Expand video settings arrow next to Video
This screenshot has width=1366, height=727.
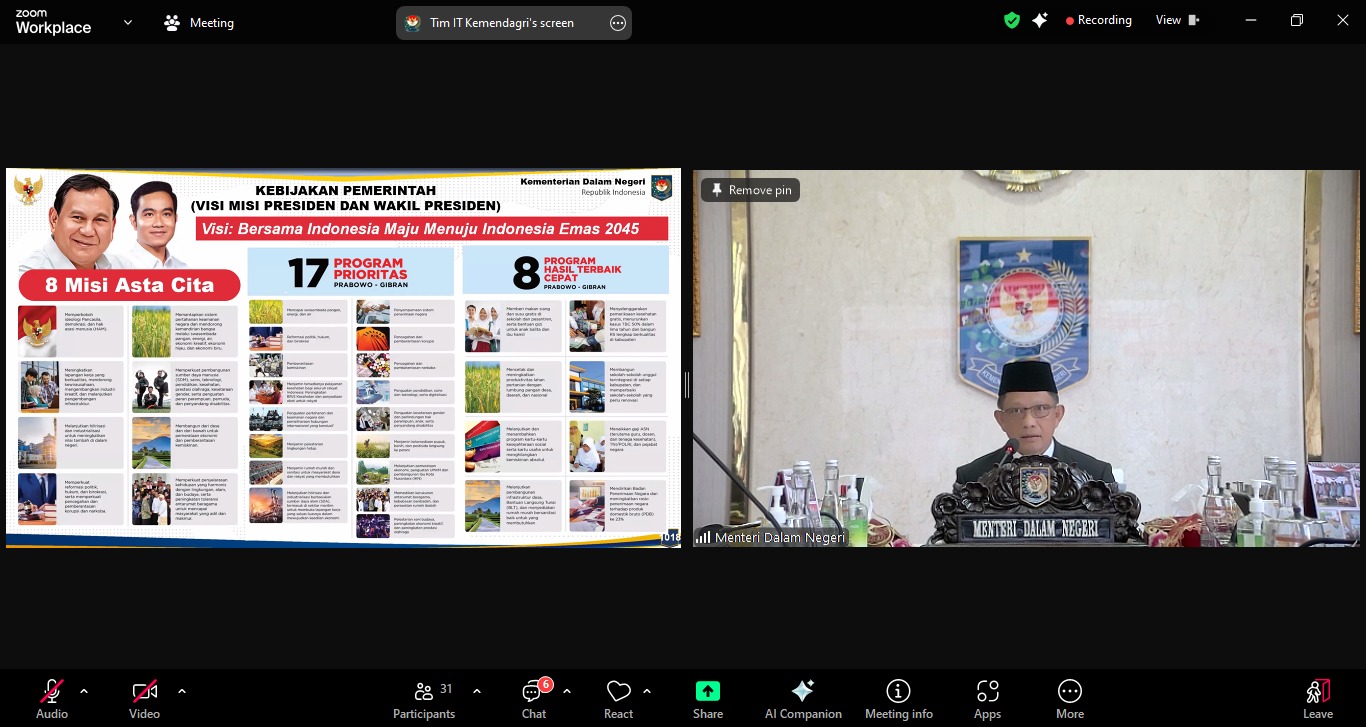coord(181,691)
